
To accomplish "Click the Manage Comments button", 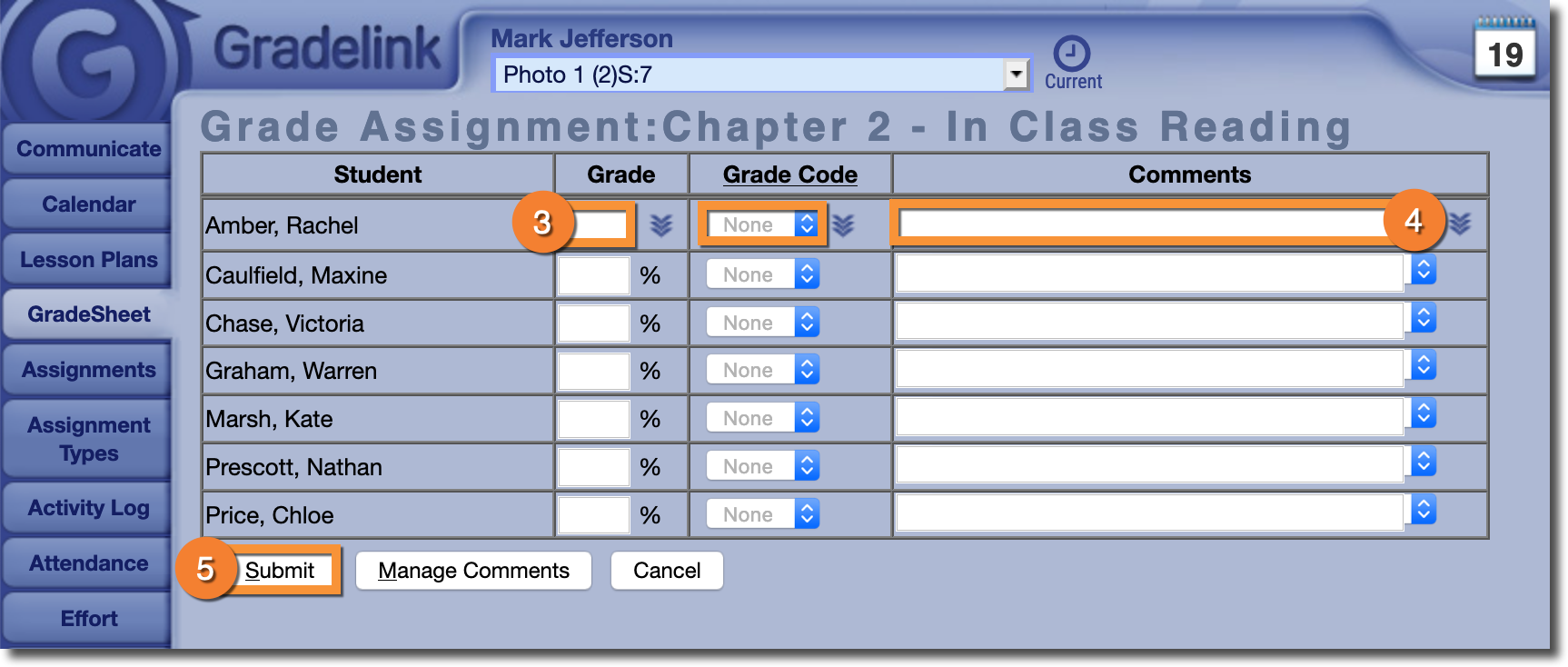I will 473,571.
